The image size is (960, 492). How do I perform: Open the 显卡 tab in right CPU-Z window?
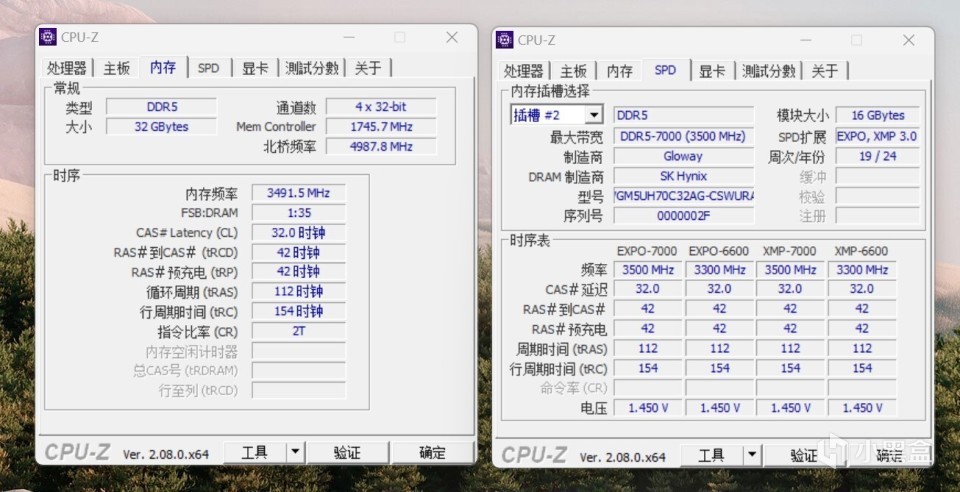pyautogui.click(x=712, y=71)
